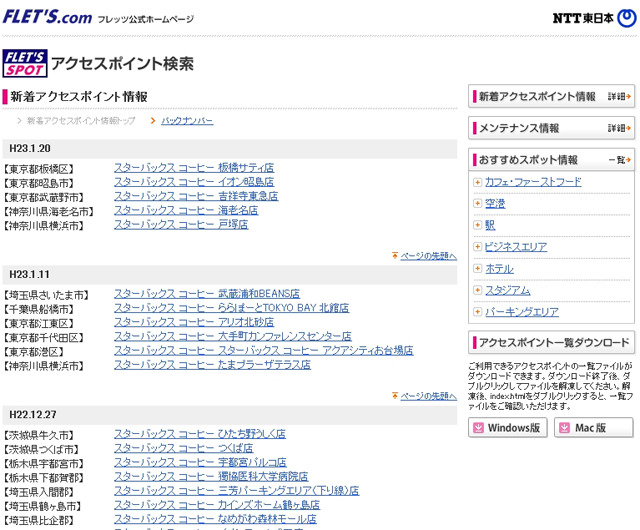The height and width of the screenshot is (530, 640).
Task: Open スターバックス 武蔵浦和BEANS店 link
Action: pos(207,294)
